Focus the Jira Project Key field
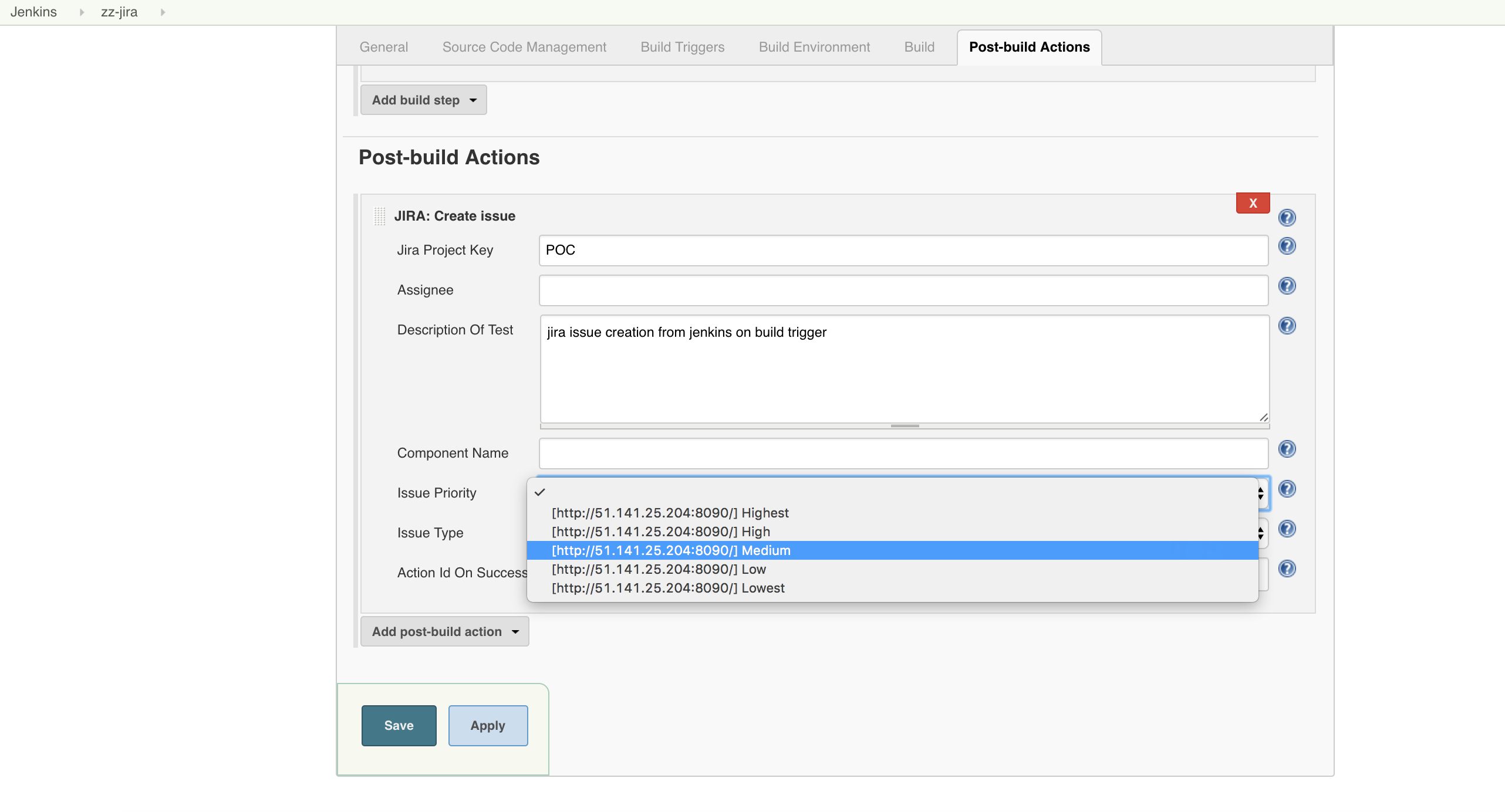Viewport: 1505px width, 812px height. pos(903,251)
